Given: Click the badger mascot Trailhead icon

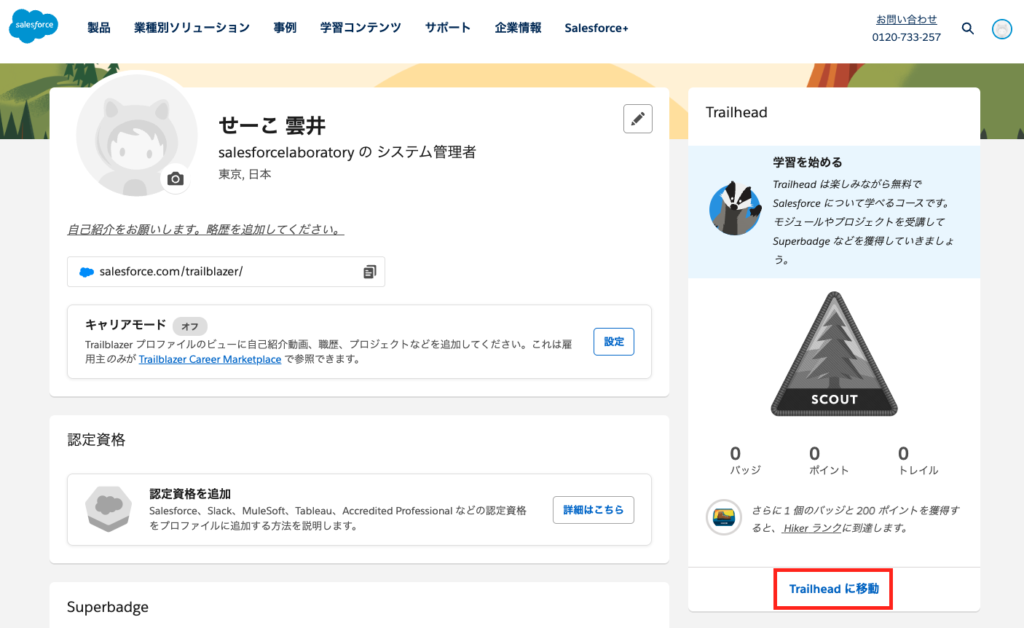Looking at the screenshot, I should 735,208.
